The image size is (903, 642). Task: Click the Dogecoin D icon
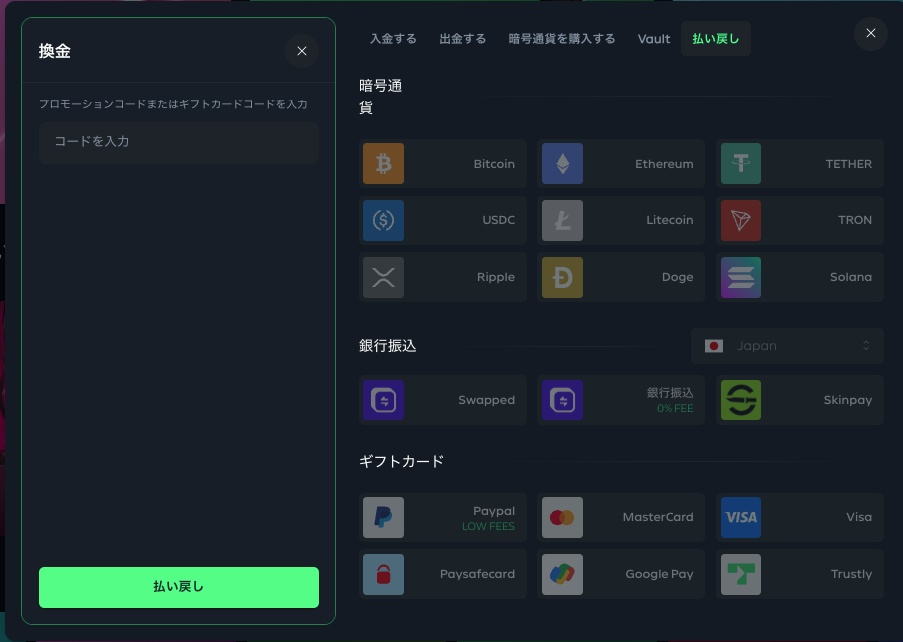pyautogui.click(x=563, y=277)
